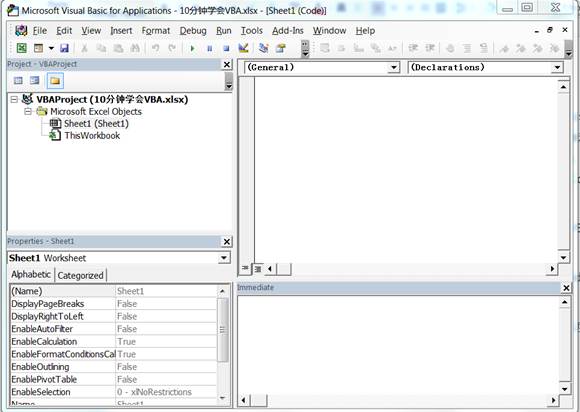580x412 pixels.
Task: Open the (Declarations) procedure dropdown
Action: pyautogui.click(x=557, y=67)
